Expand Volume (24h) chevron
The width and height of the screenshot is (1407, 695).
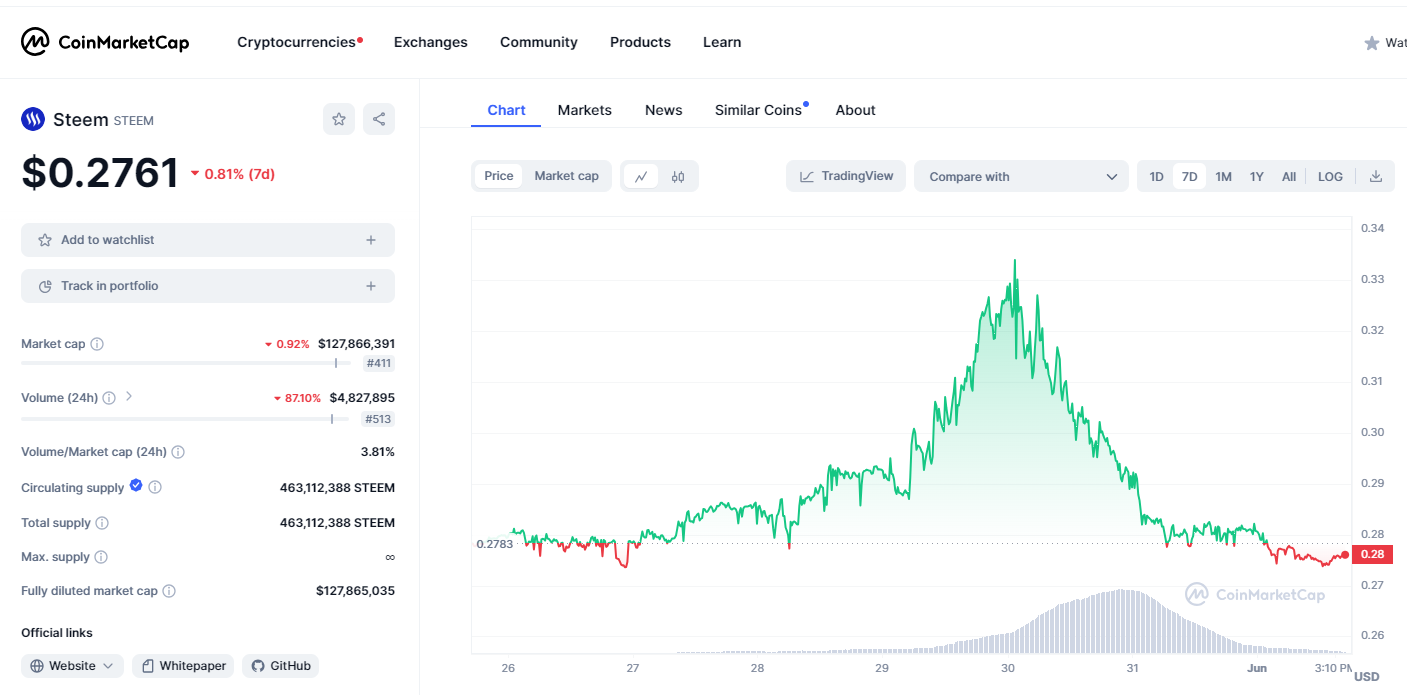[x=129, y=397]
